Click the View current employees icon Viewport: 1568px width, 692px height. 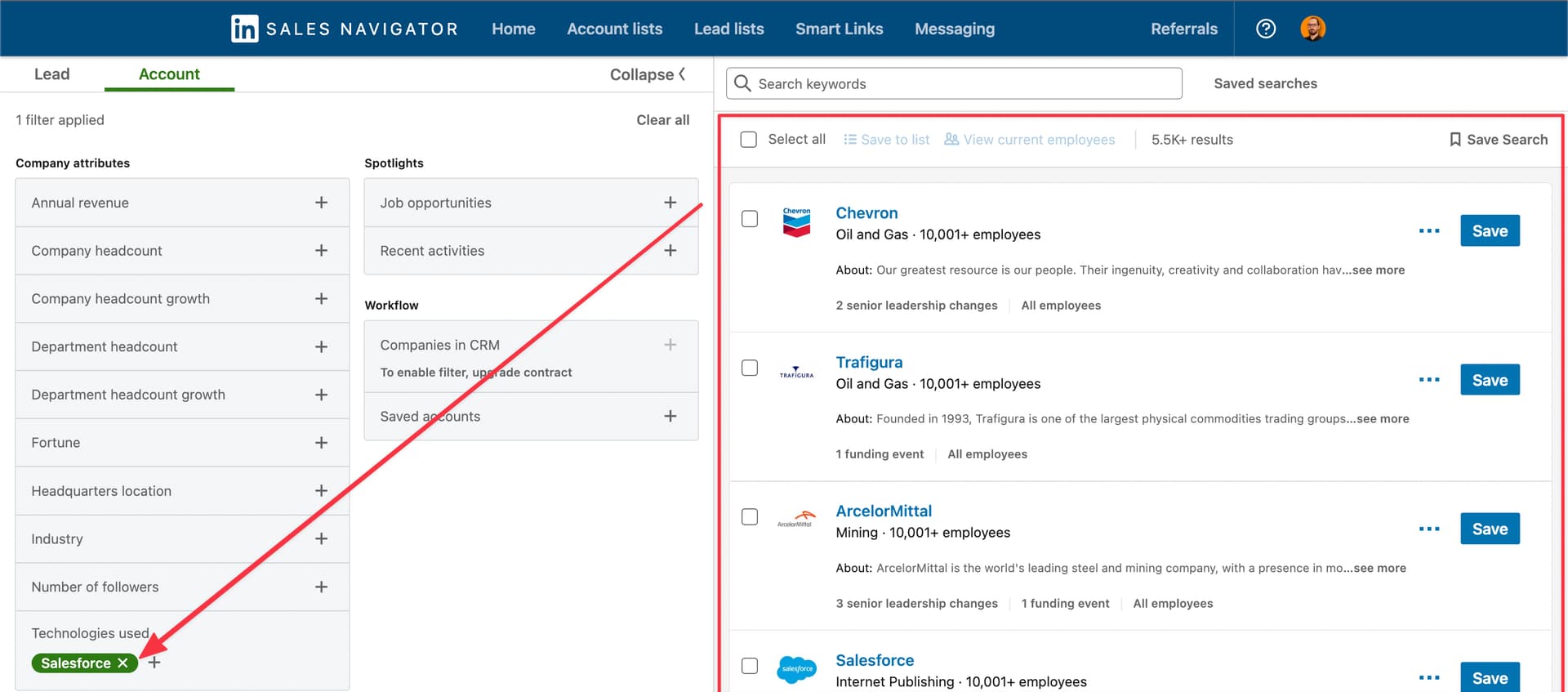[951, 140]
